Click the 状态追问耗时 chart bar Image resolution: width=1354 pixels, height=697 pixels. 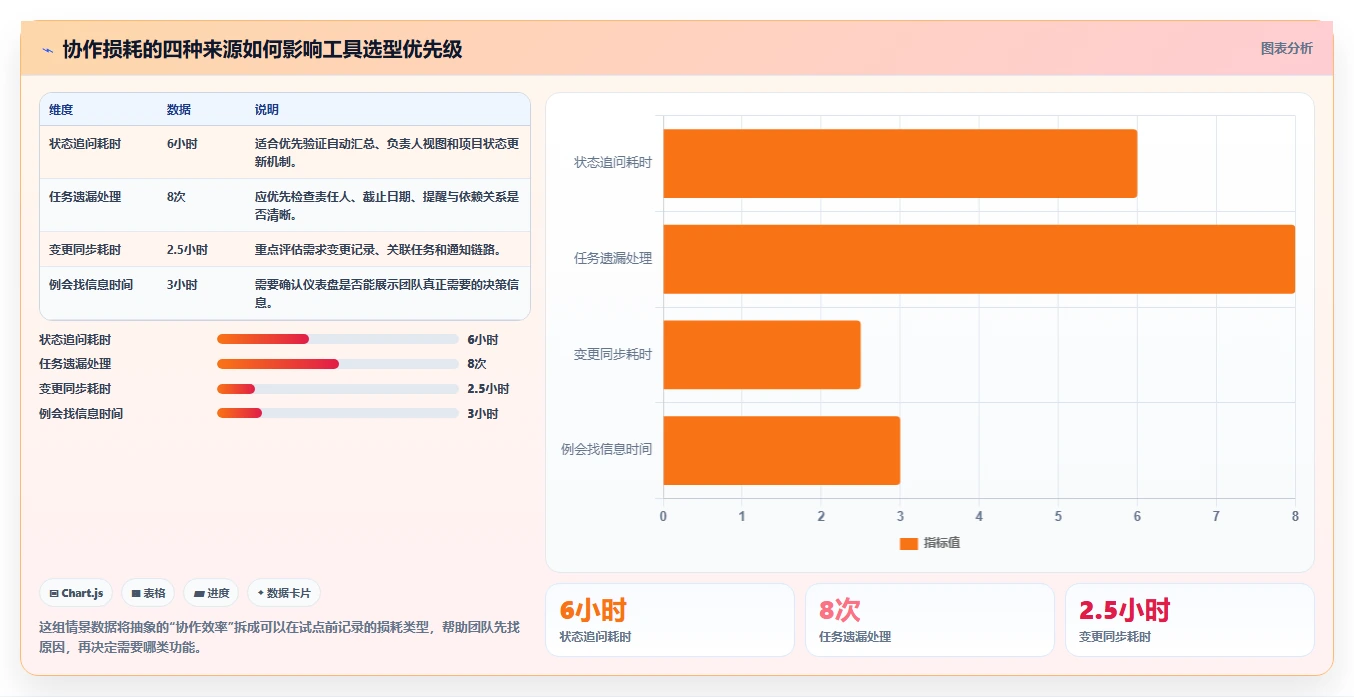pos(900,163)
